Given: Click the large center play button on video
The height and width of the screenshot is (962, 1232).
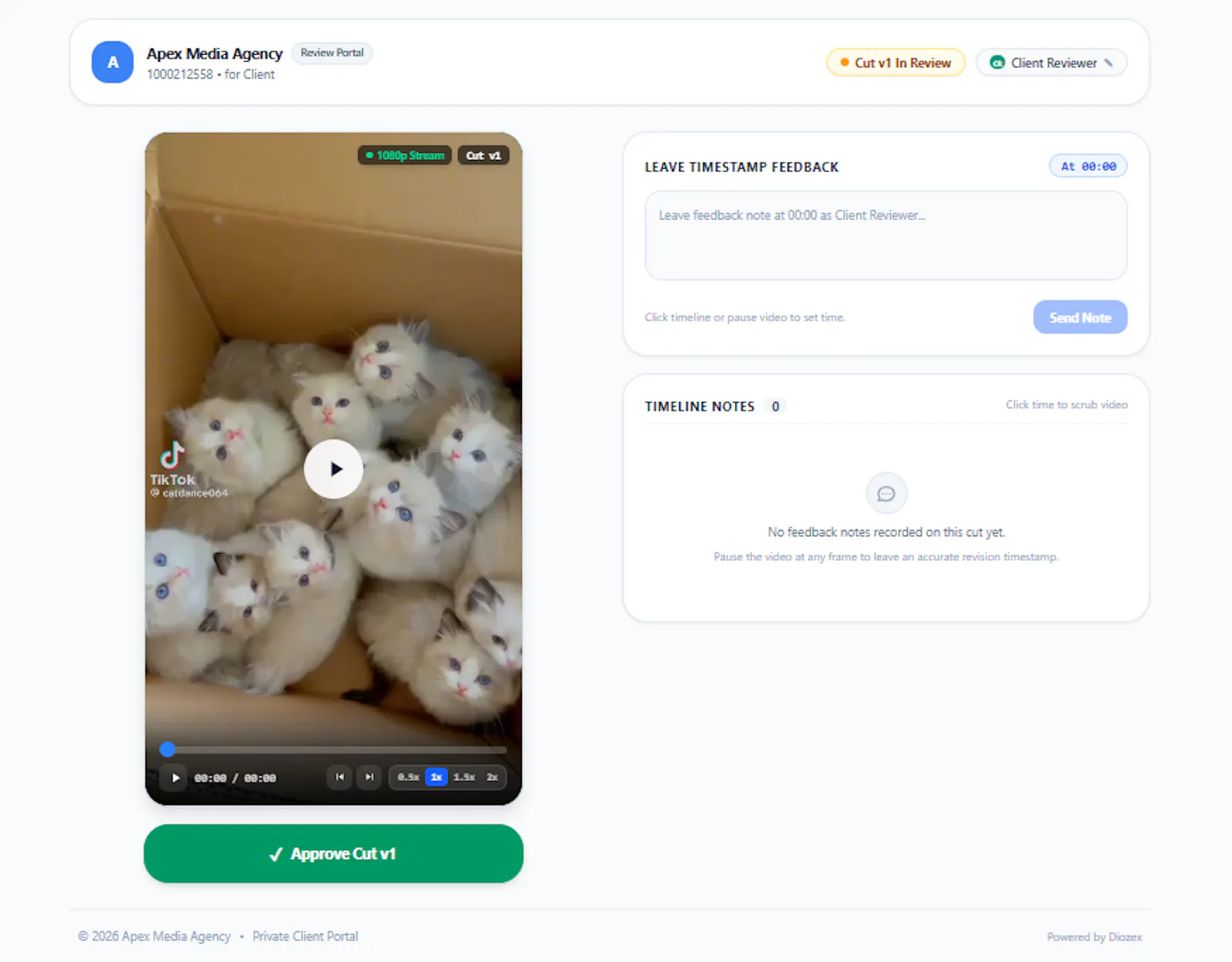Looking at the screenshot, I should point(333,468).
